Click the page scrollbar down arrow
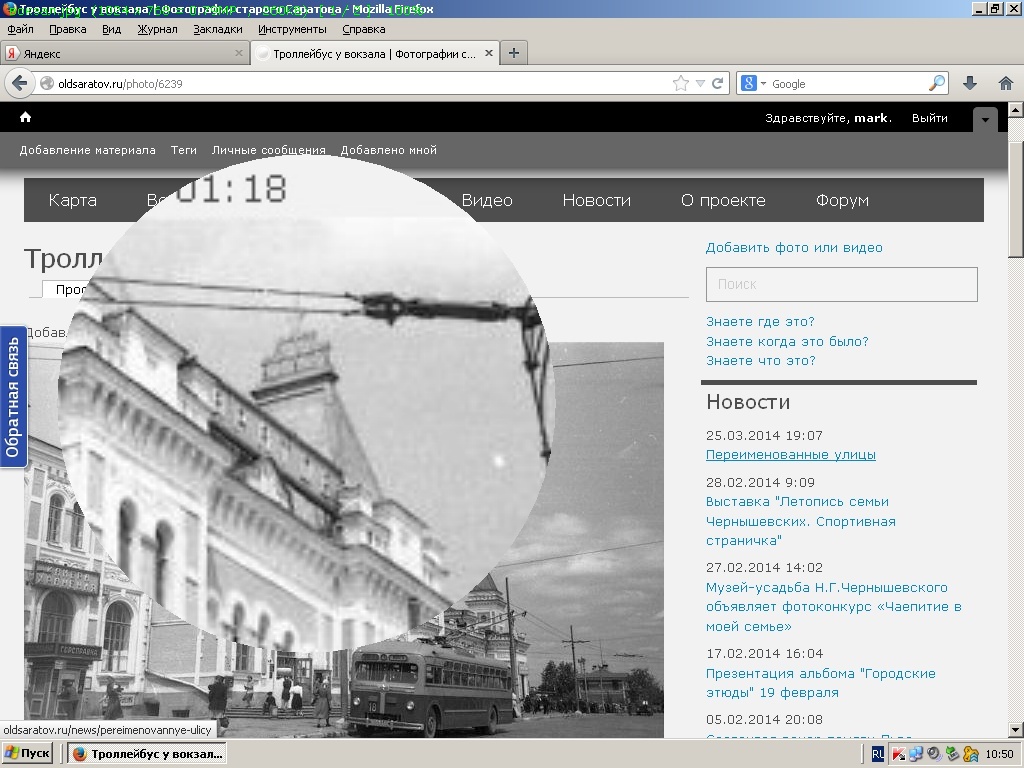 1016,729
